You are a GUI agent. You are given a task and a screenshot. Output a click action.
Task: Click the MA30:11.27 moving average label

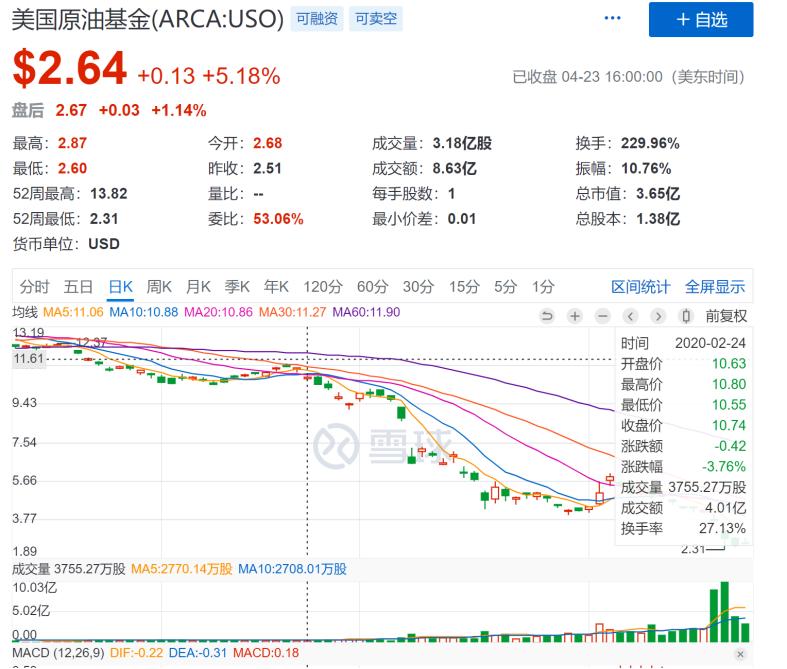pos(293,312)
